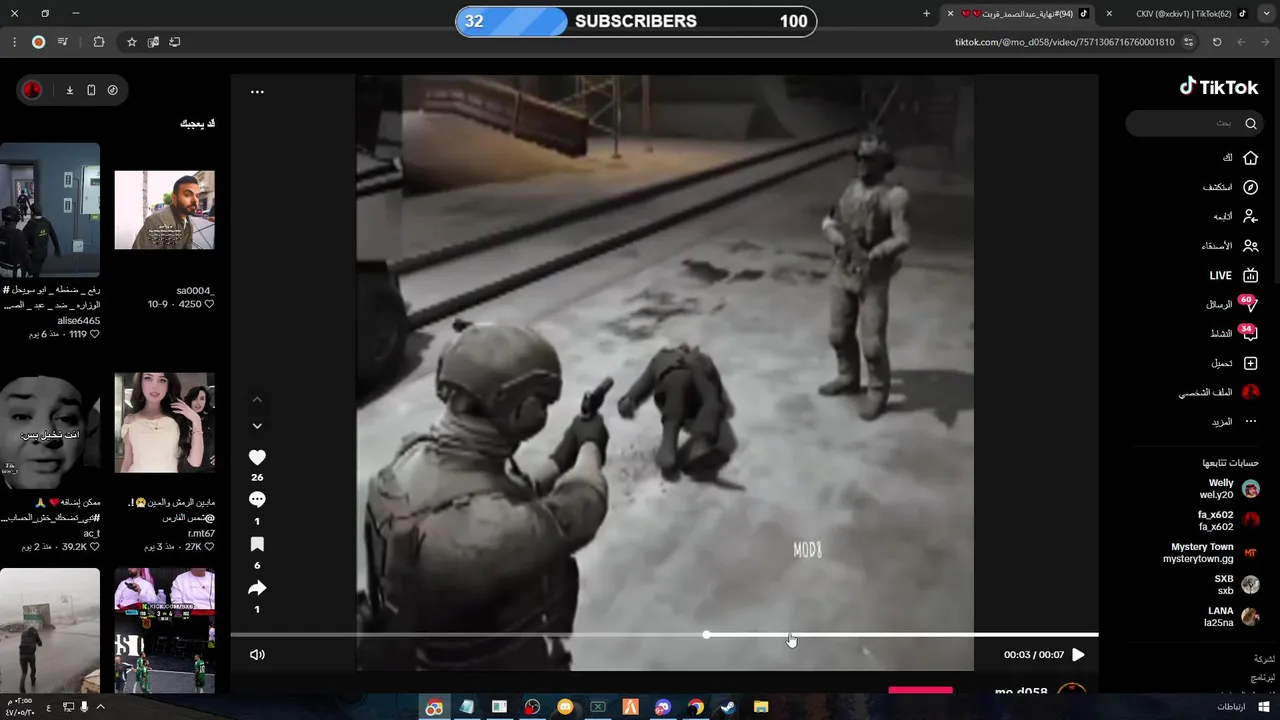Image resolution: width=1280 pixels, height=720 pixels.
Task: Click the browser profile avatar icon
Action: point(38,42)
